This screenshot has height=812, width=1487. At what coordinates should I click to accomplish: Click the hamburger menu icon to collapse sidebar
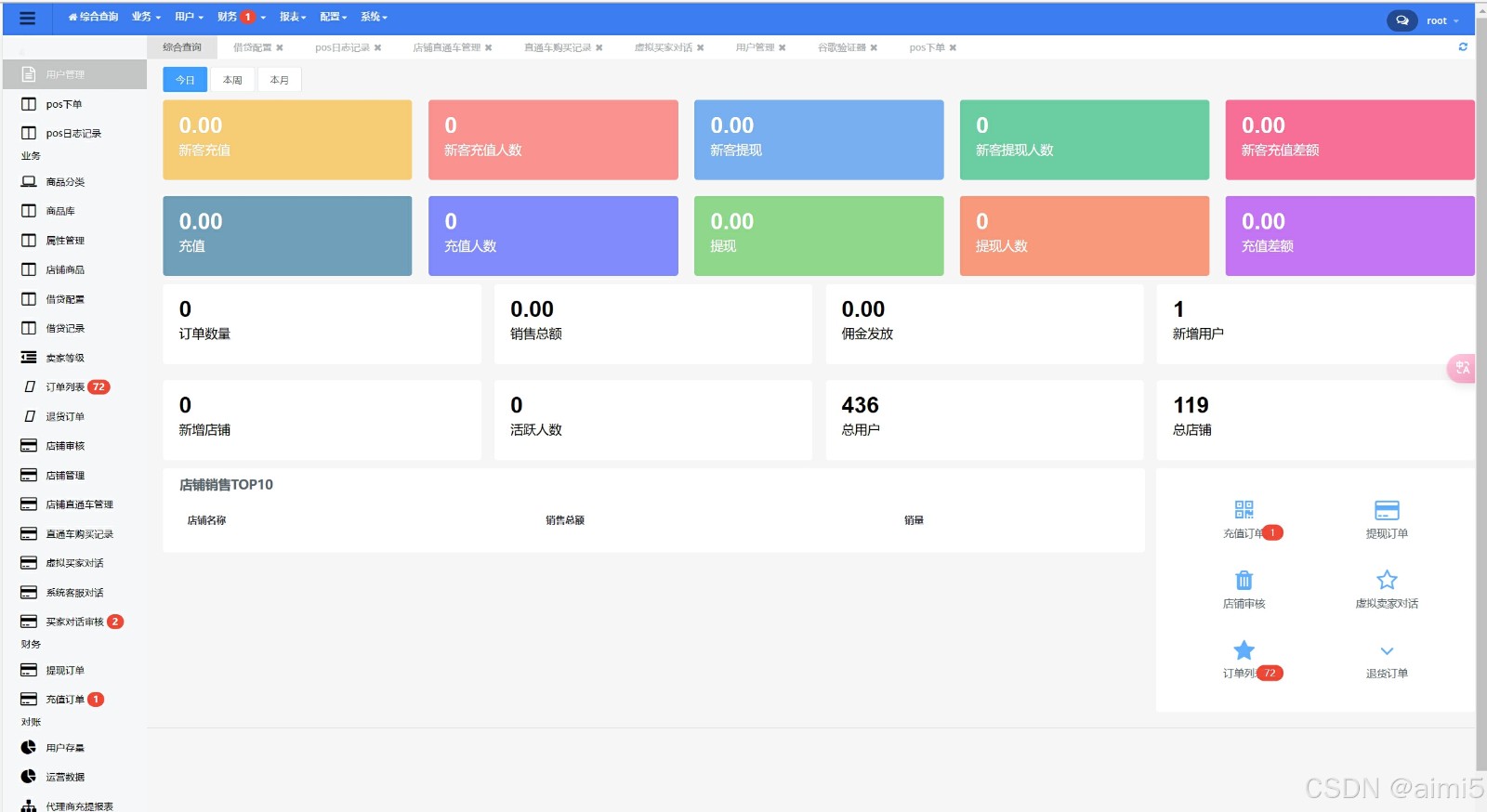coord(27,18)
